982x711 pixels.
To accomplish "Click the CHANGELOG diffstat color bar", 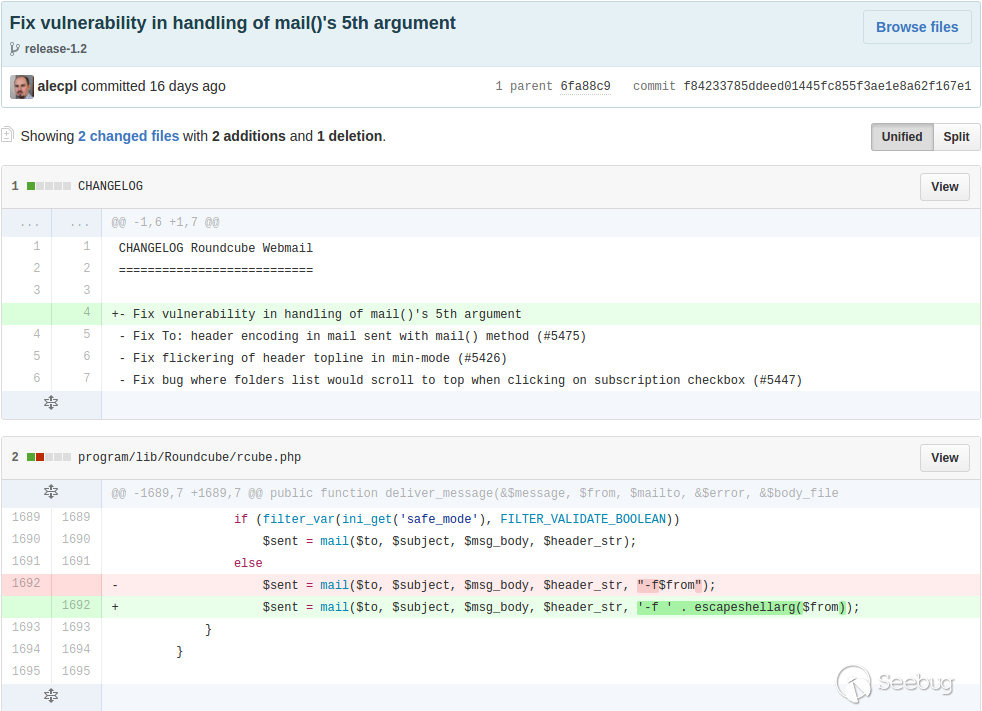I will [49, 186].
